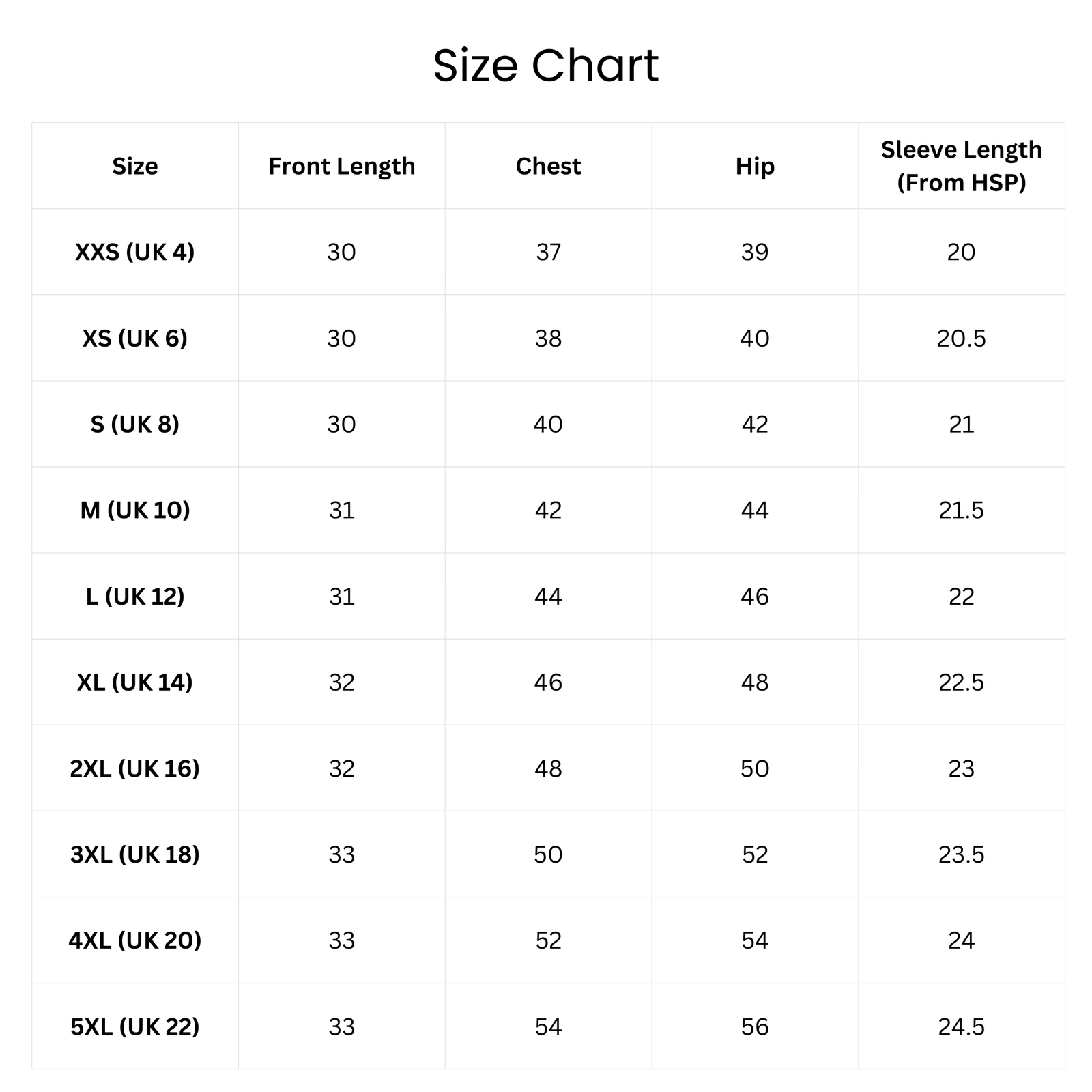Click the 3XL (UK 18) size label
Screen dimensions: 1092x1092
[135, 854]
